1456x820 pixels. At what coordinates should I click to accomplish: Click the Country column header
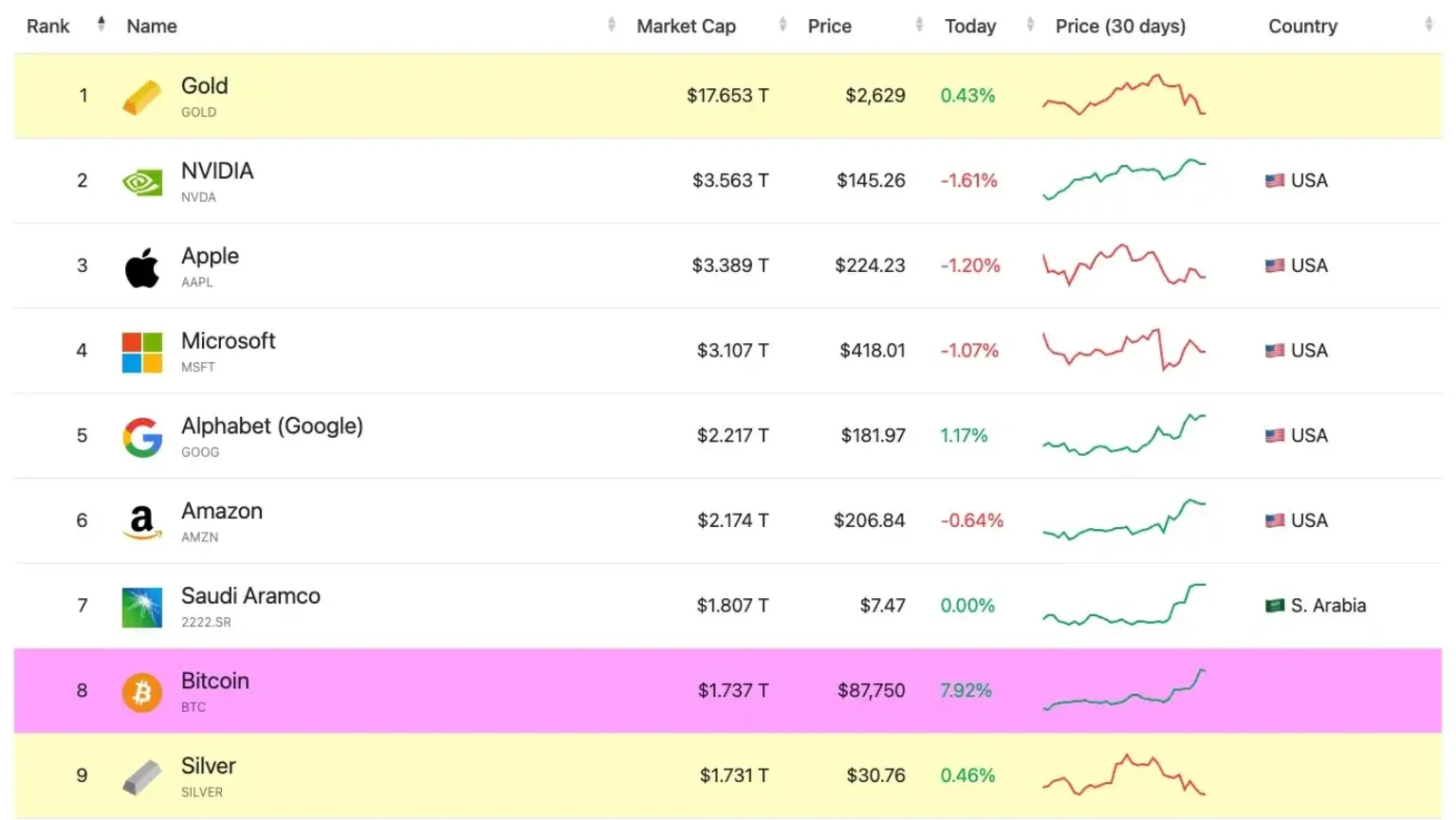pos(1302,27)
